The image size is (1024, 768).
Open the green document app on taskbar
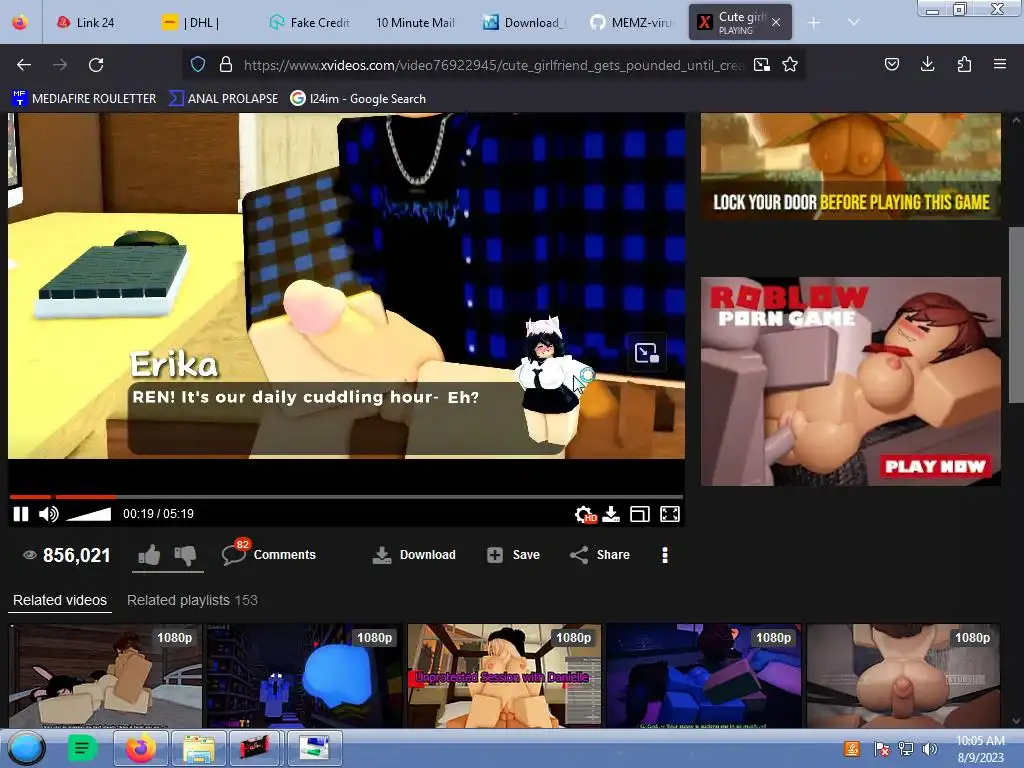point(82,748)
